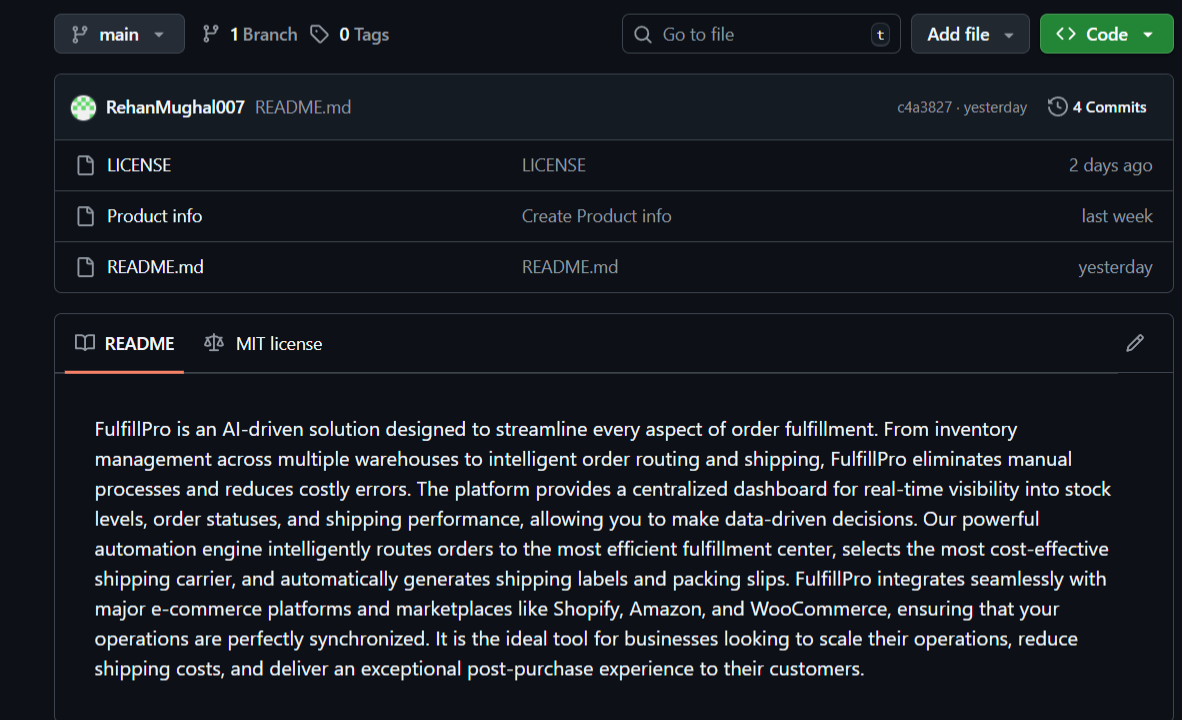Click the Go to file search field
The image size is (1182, 720).
pyautogui.click(x=761, y=34)
